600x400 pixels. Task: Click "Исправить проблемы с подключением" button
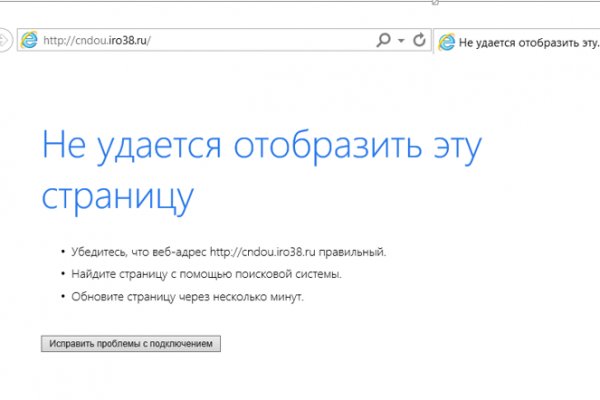pyautogui.click(x=130, y=343)
